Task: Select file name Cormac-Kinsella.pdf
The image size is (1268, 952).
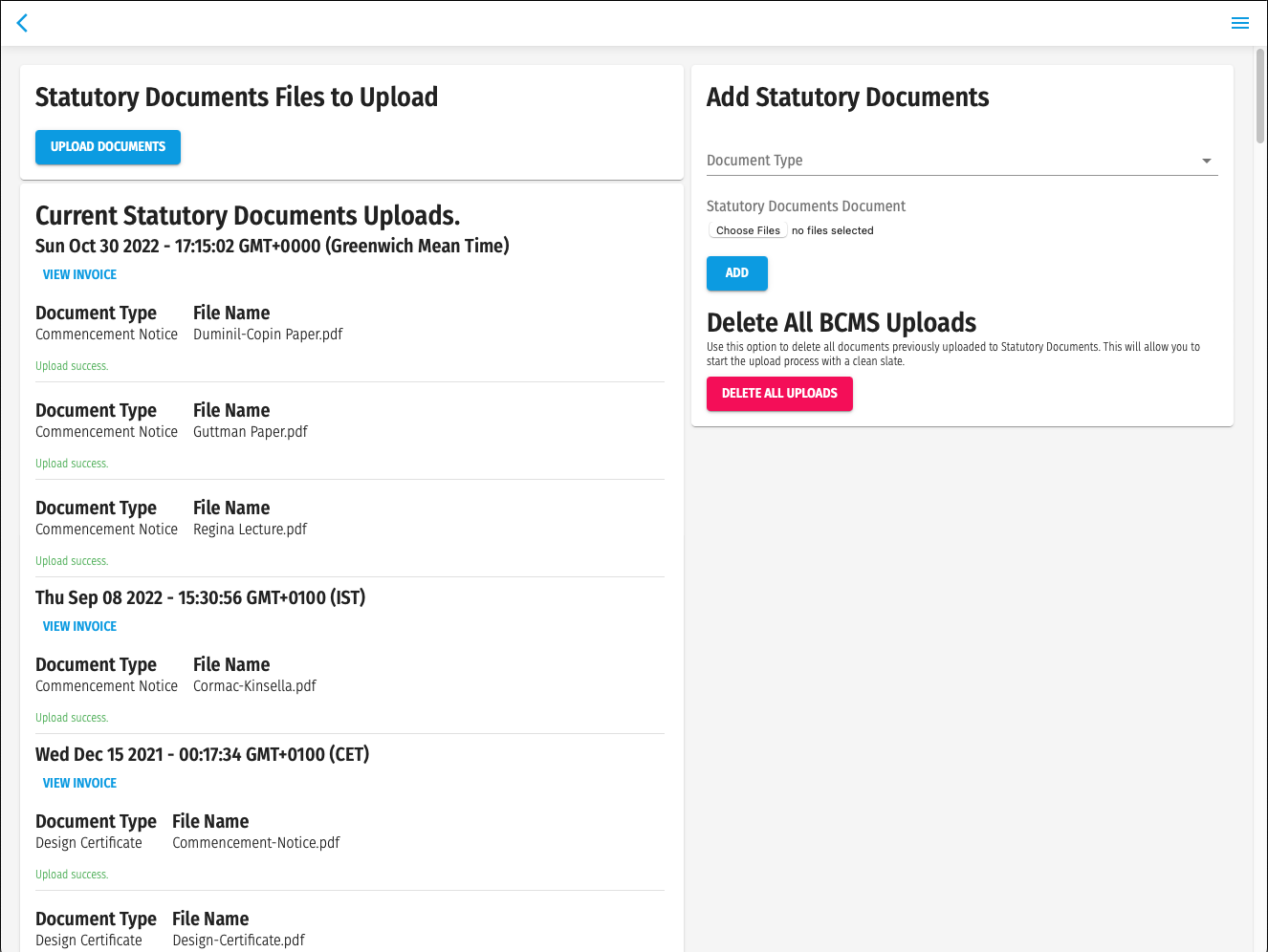Action: tap(254, 686)
